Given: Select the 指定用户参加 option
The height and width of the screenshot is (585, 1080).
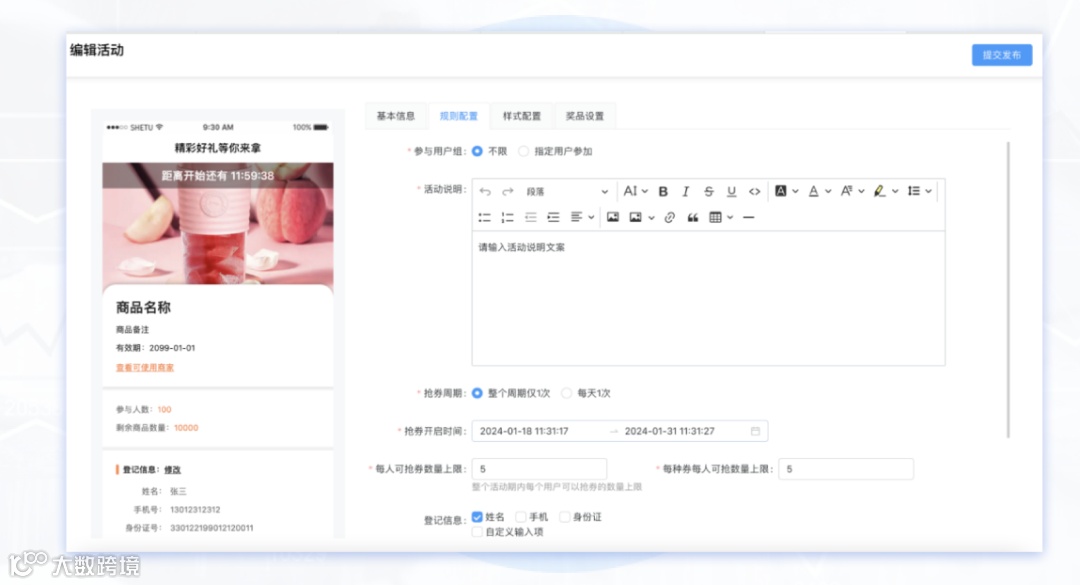Looking at the screenshot, I should click(x=523, y=152).
